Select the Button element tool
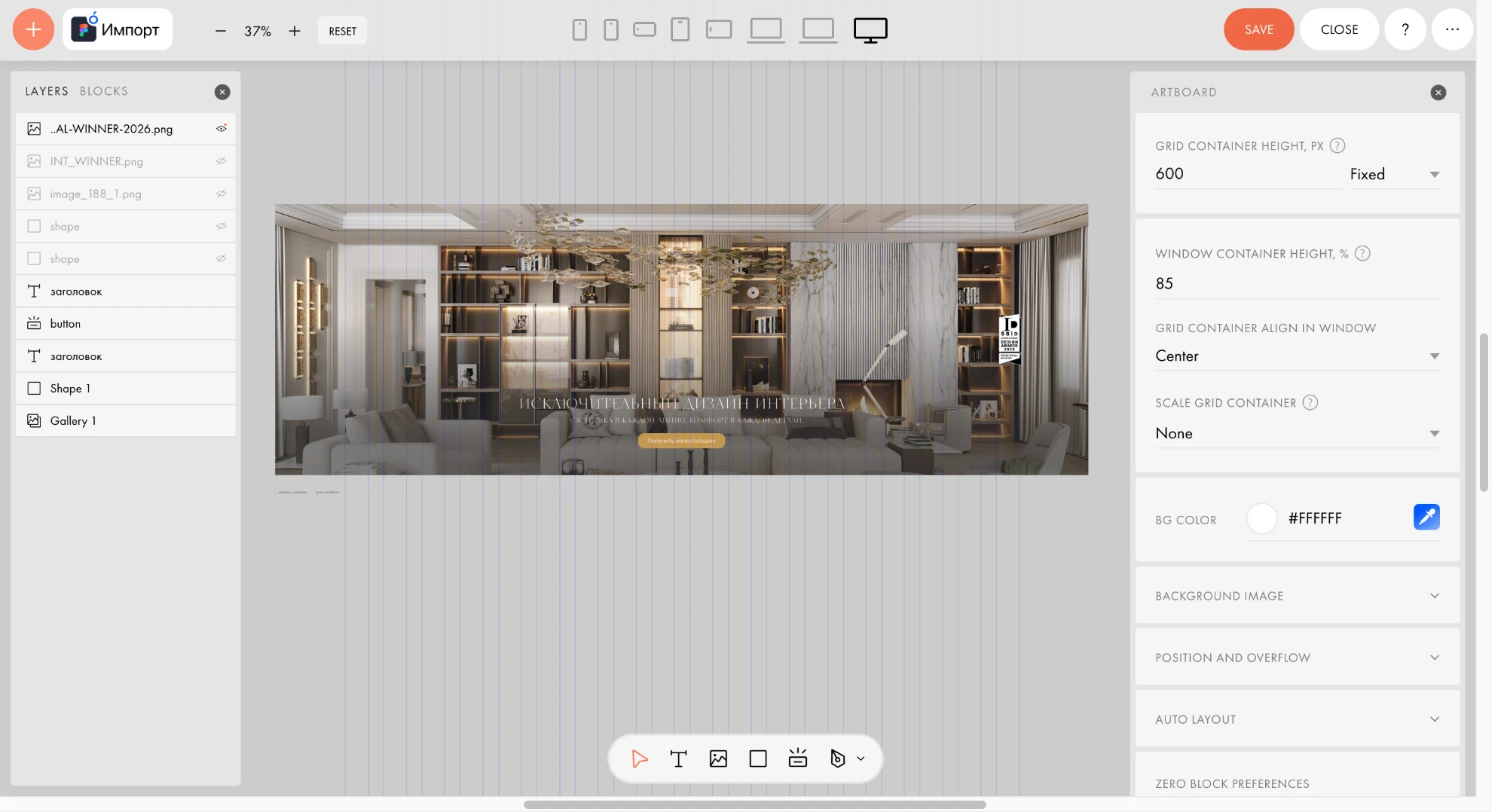Image resolution: width=1507 pixels, height=812 pixels. point(797,758)
